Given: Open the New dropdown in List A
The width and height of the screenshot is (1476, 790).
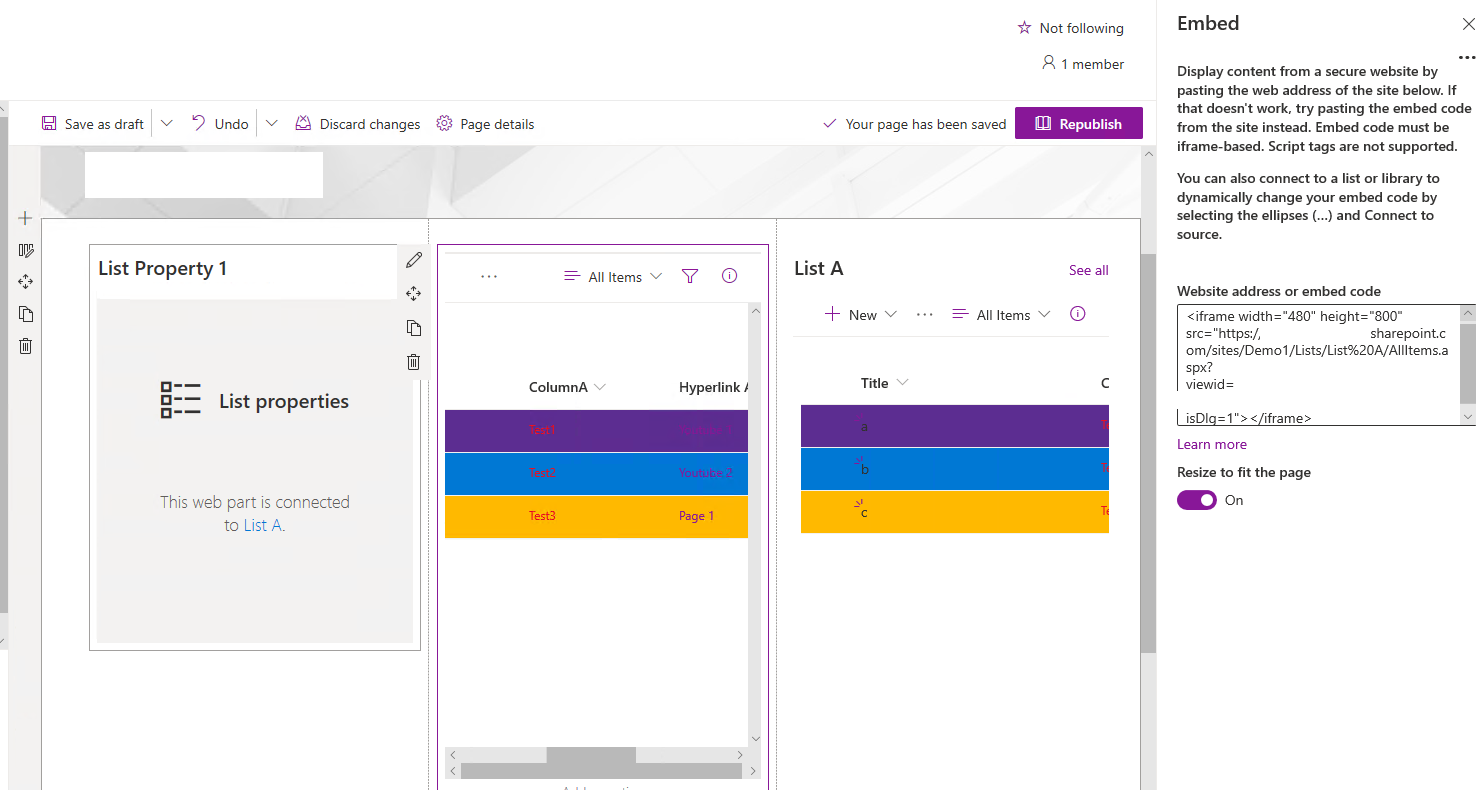Looking at the screenshot, I should point(861,314).
